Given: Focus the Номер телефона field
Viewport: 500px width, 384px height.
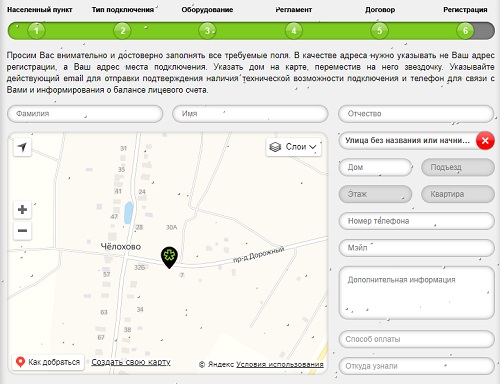Looking at the screenshot, I should pyautogui.click(x=416, y=221).
